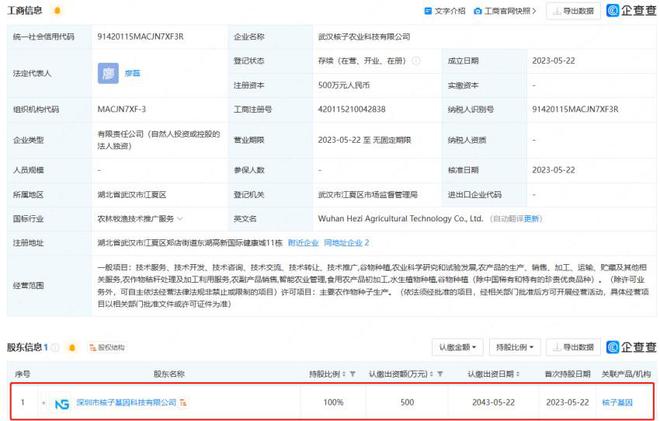The height and width of the screenshot is (421, 660).
Task: Click first holding date 2023-05-22 in shareholder row
Action: click(x=567, y=402)
